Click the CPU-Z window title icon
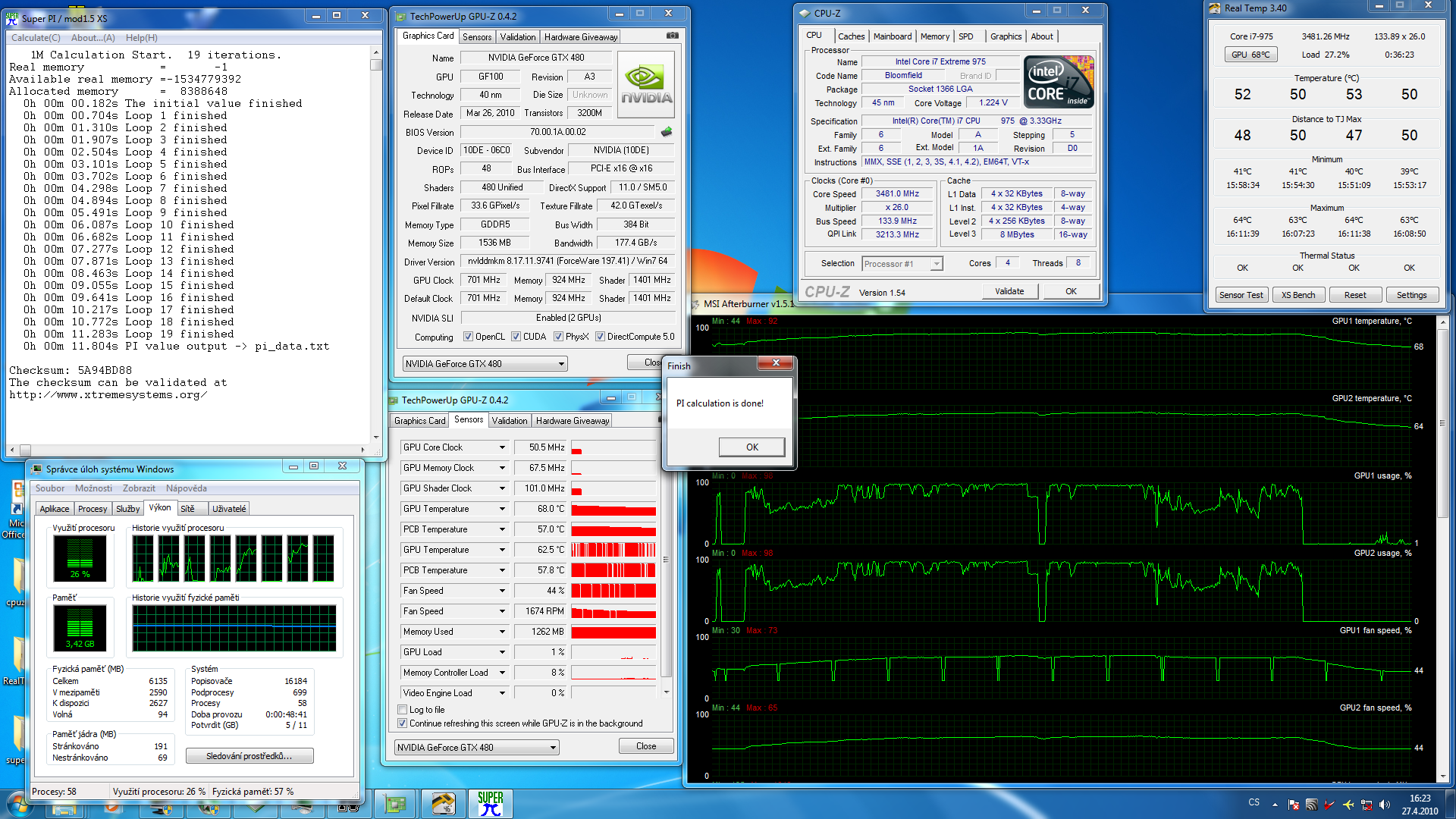The height and width of the screenshot is (819, 1456). pos(805,13)
